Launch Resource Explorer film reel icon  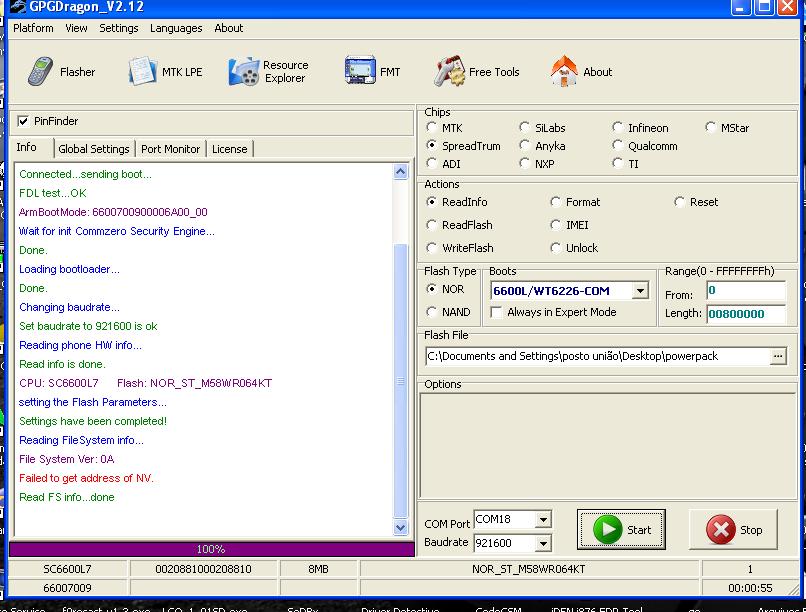click(244, 71)
